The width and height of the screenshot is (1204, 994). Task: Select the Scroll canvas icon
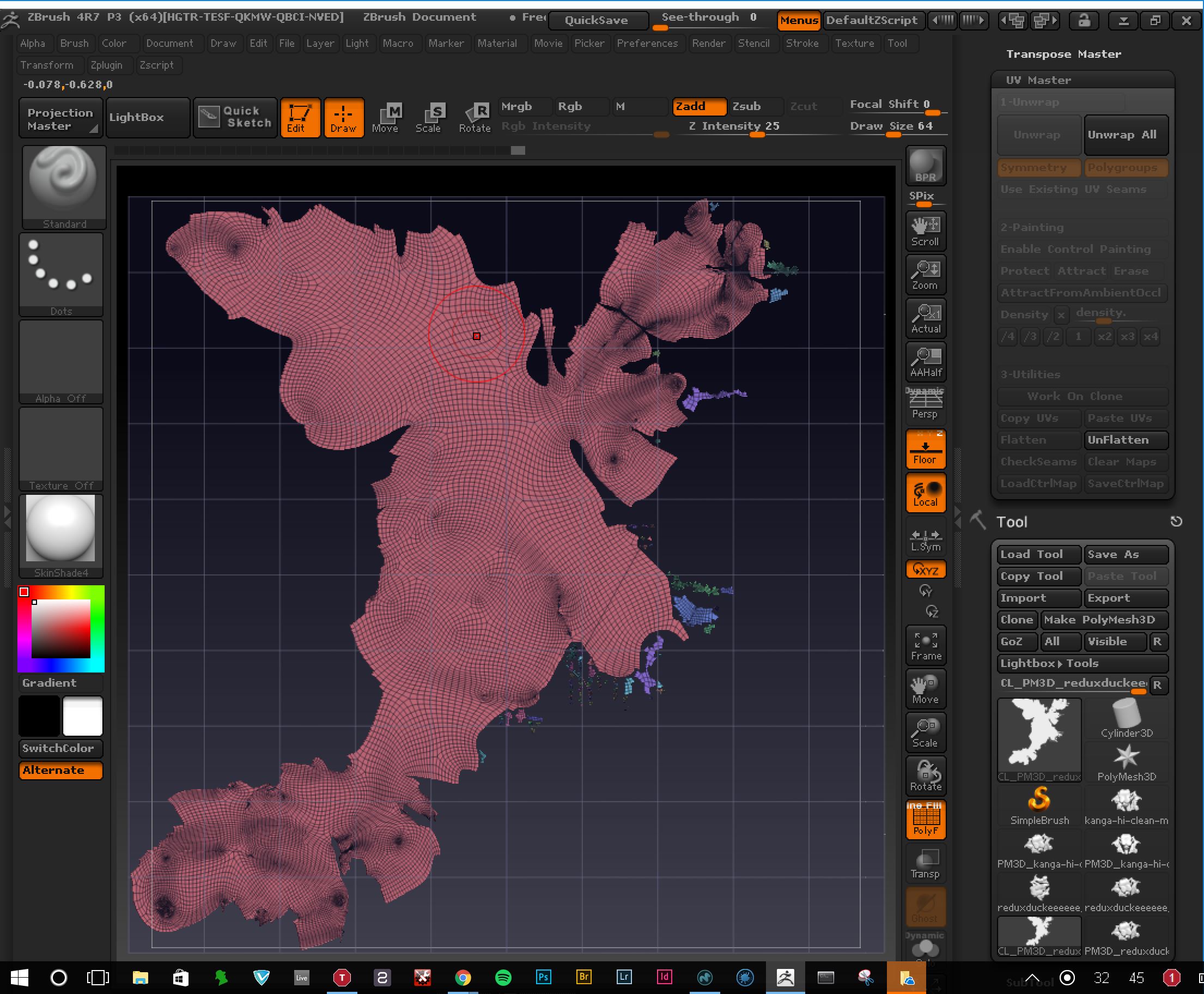[925, 231]
